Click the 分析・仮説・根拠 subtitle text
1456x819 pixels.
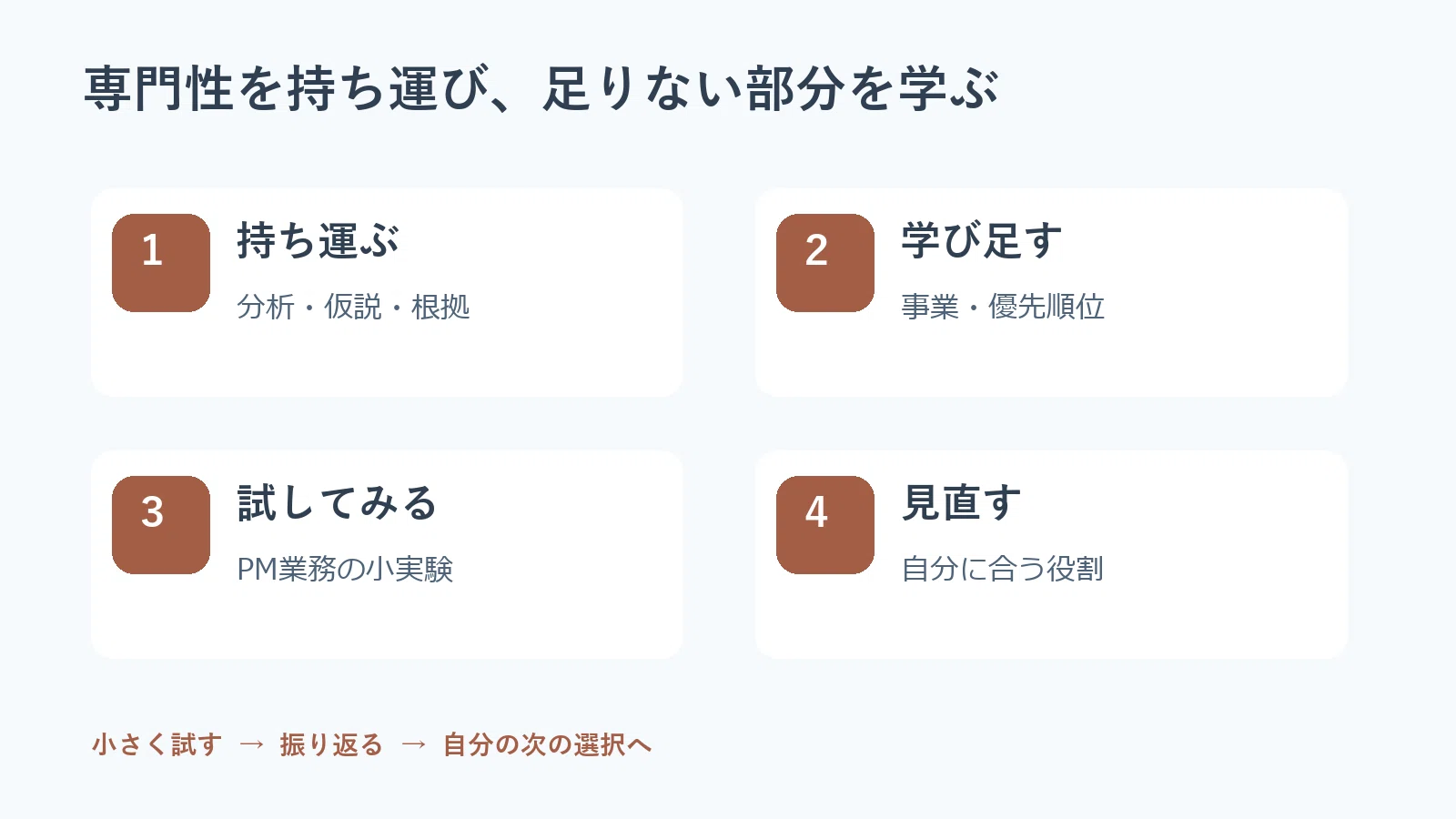[x=353, y=307]
